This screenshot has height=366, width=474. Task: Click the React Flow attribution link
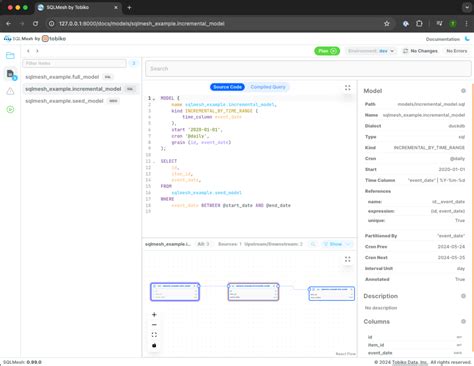click(346, 354)
